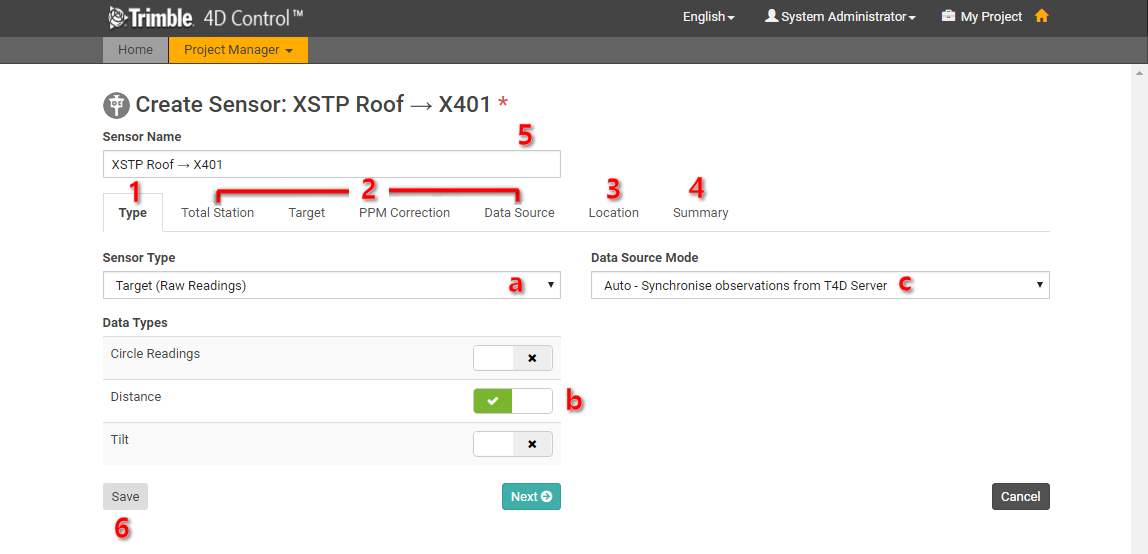1148x554 pixels.
Task: Enable the Tilt data type toggle
Action: tap(512, 444)
